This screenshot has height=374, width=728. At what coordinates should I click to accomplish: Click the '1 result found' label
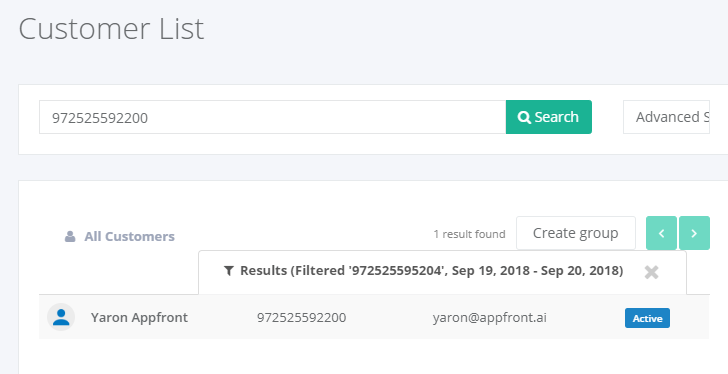click(x=469, y=234)
